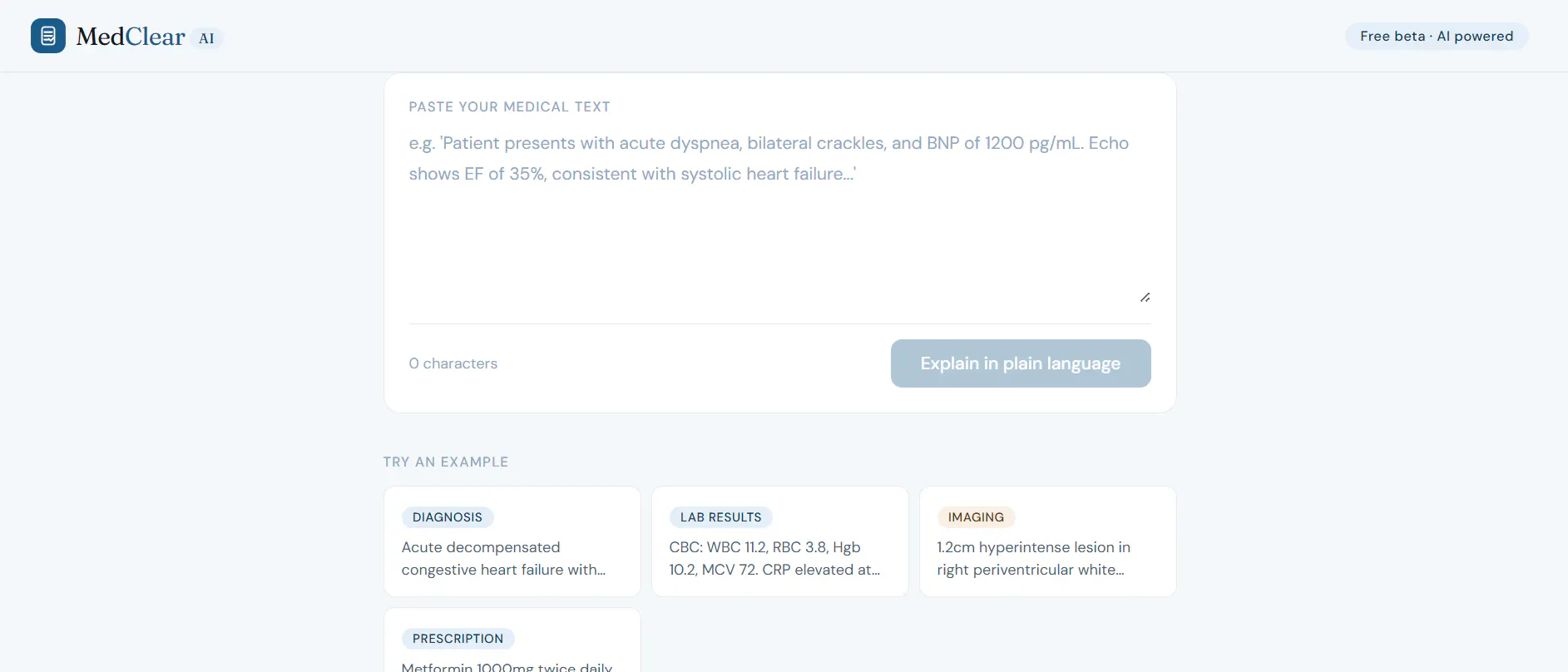Select the Prescription example card
This screenshot has height=672, width=1568.
(x=512, y=640)
